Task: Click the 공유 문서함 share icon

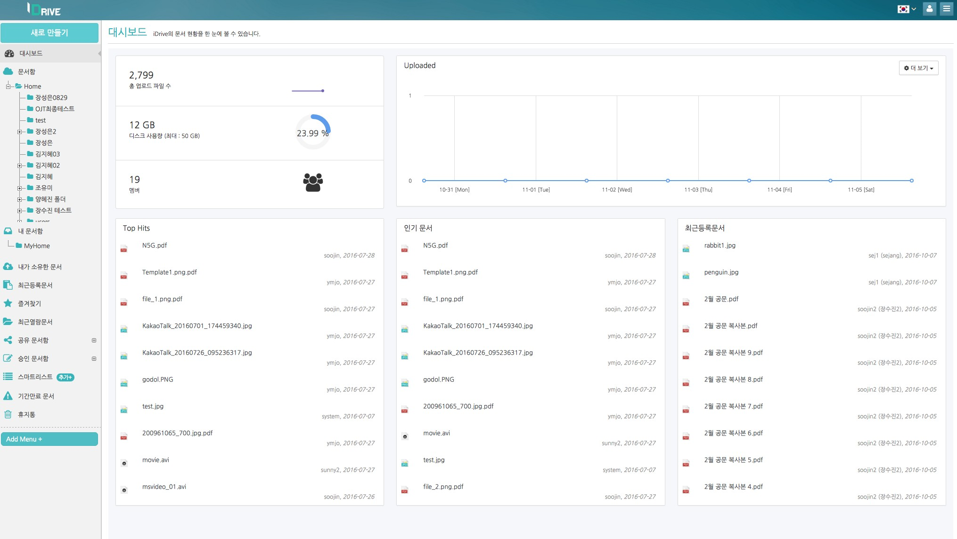Action: 8,340
